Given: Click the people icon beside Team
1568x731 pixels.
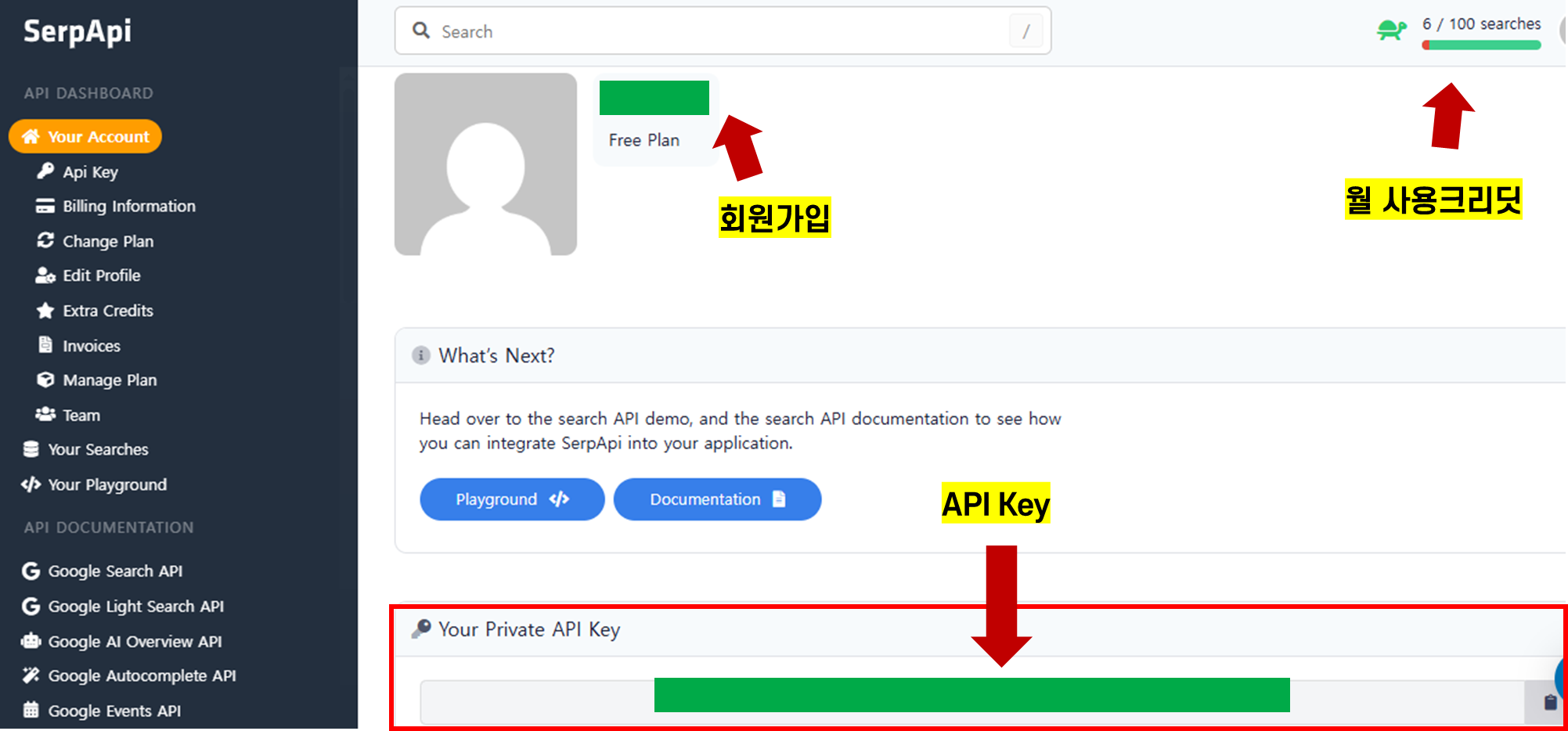Looking at the screenshot, I should (x=45, y=414).
